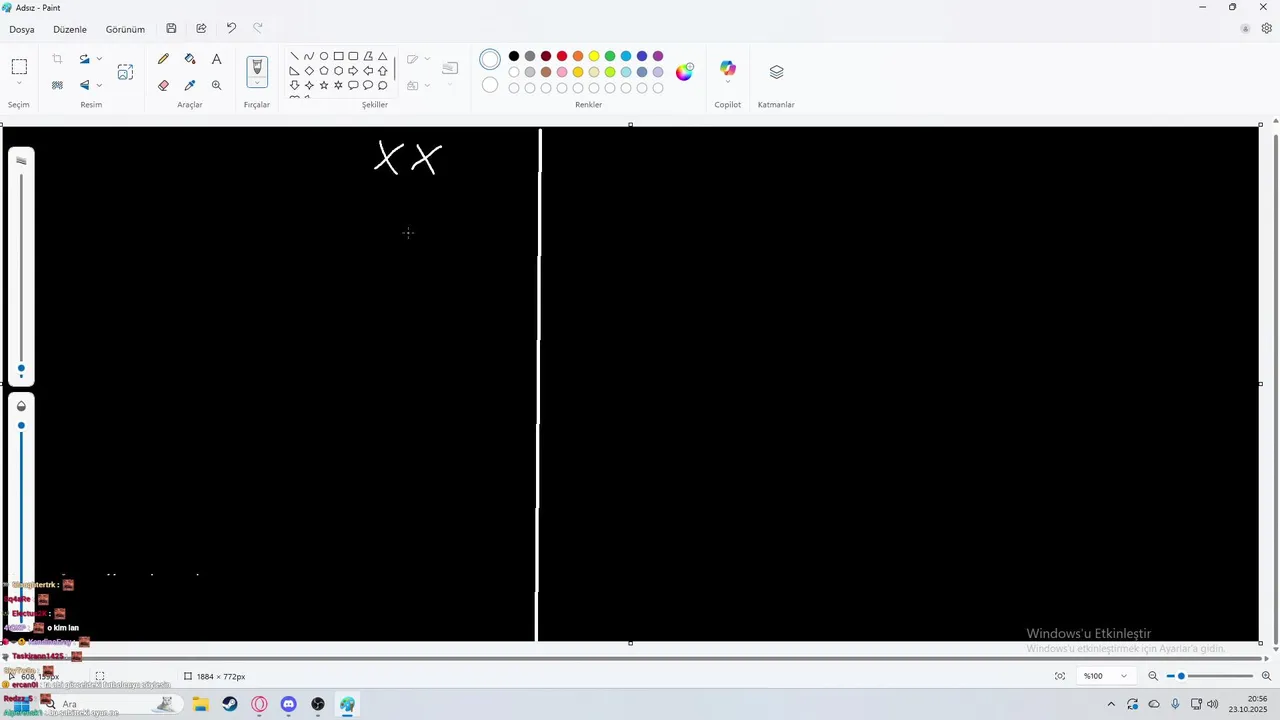Click the zoom slider handle in status bar

click(x=1181, y=676)
